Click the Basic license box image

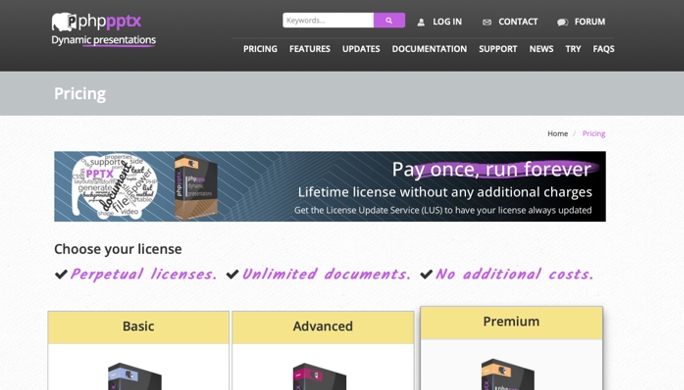coord(135,376)
